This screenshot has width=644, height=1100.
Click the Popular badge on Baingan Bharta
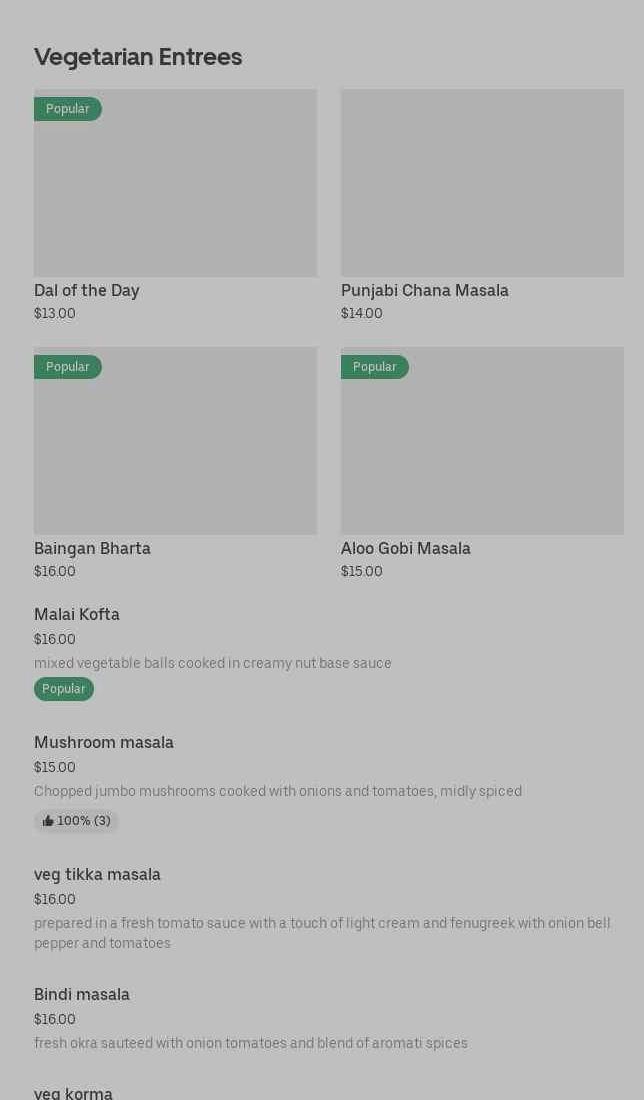pos(67,367)
